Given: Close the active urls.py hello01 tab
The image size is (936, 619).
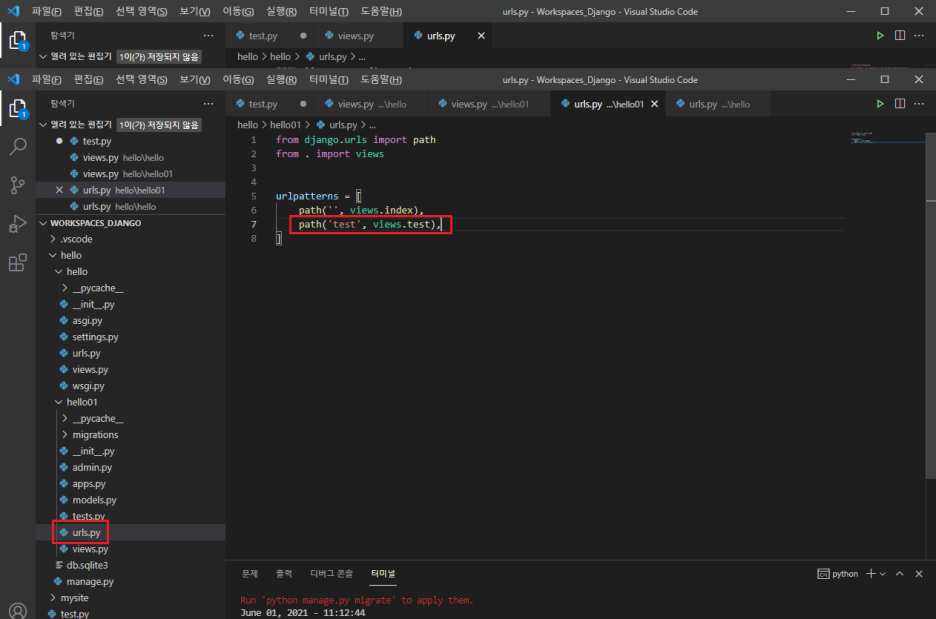Looking at the screenshot, I should (x=654, y=104).
